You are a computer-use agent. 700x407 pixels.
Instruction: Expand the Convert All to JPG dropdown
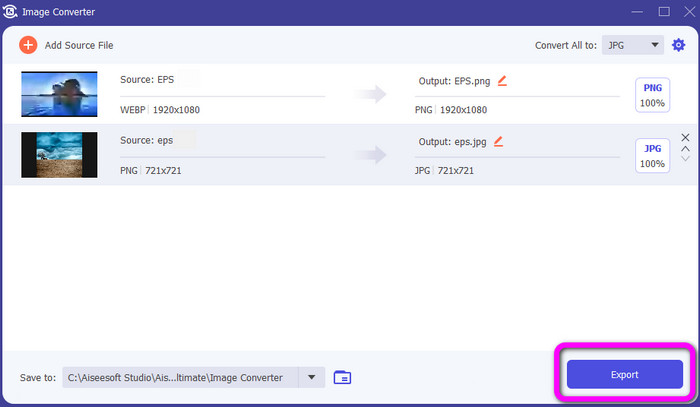(x=656, y=45)
